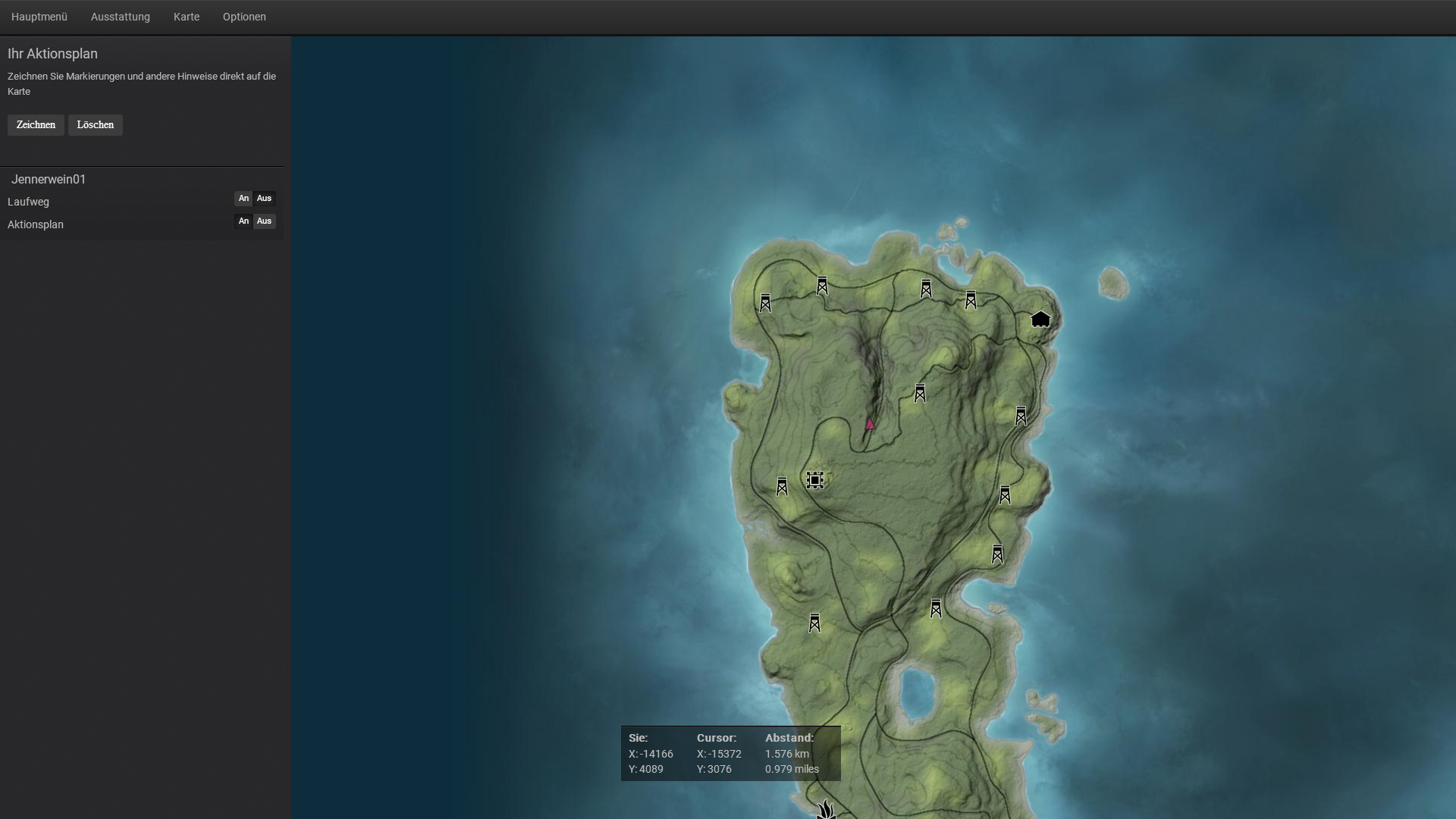Turn Laufweg off with the Aus button
This screenshot has height=819, width=1456.
264,199
